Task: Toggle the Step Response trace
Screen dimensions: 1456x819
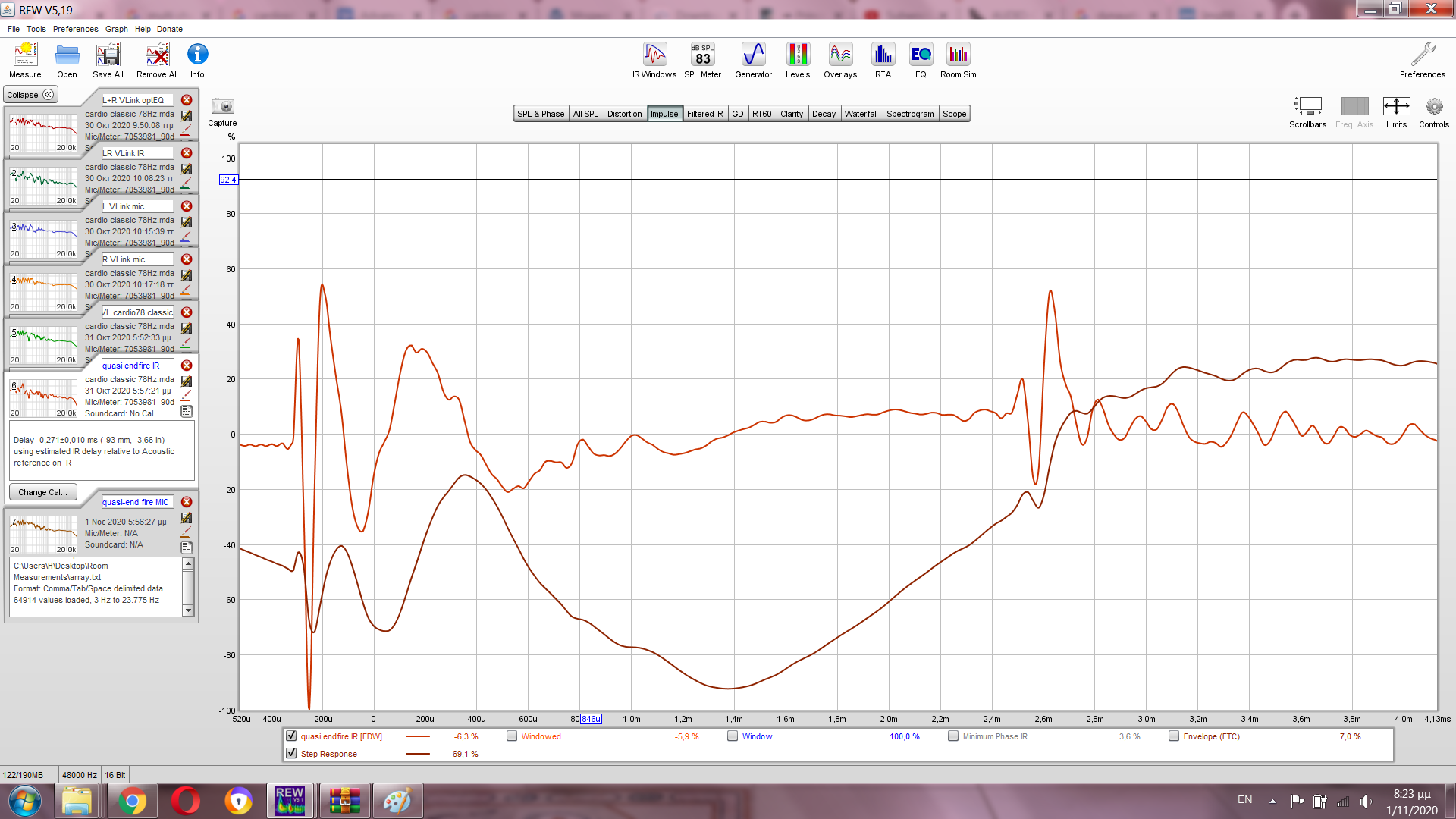Action: point(291,753)
